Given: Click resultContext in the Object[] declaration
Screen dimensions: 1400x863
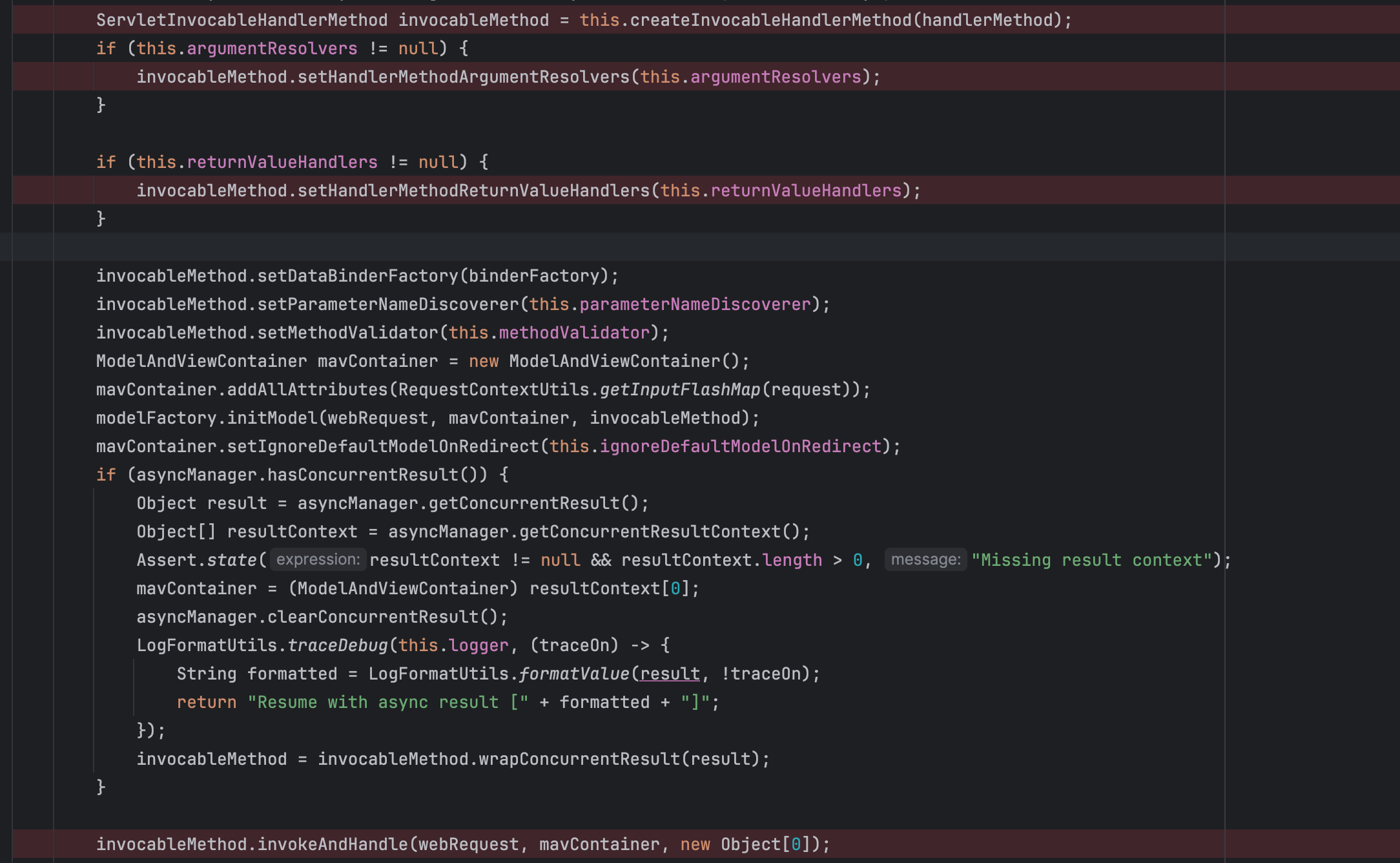Looking at the screenshot, I should (292, 532).
